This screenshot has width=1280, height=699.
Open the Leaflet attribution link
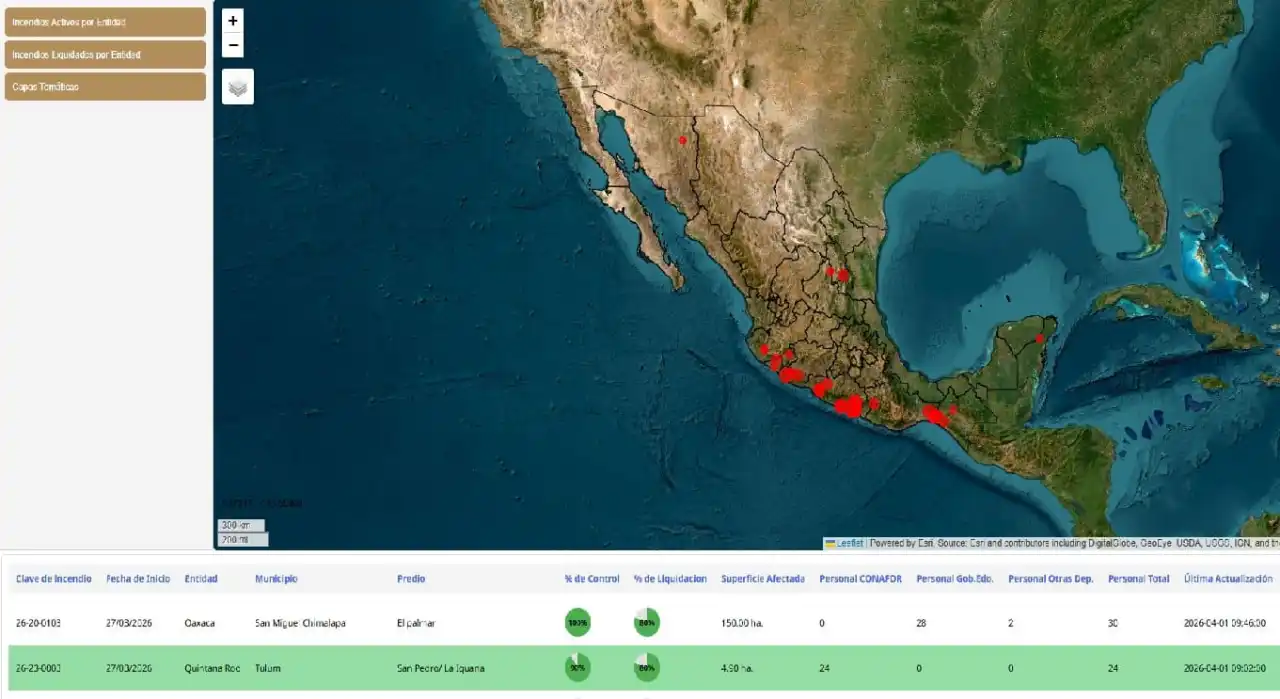848,544
